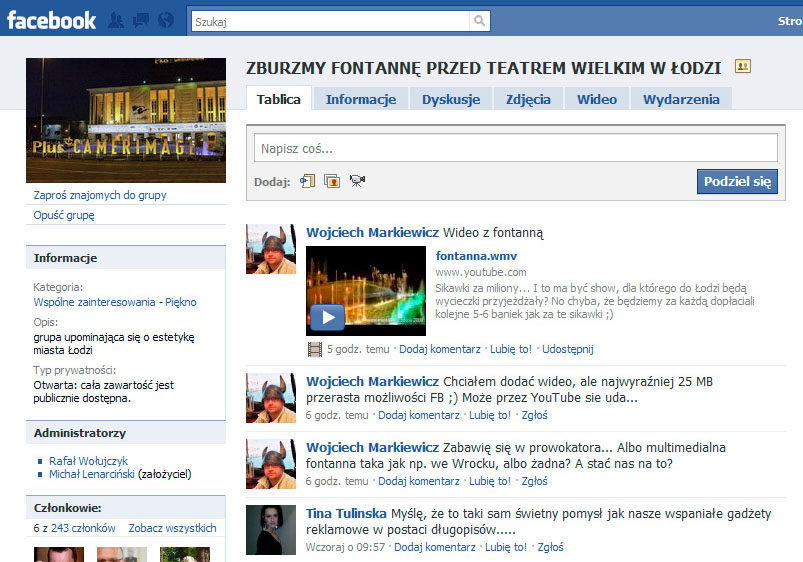Click Wojciech Markiewicz avatar on prowokatora post
803x562 pixels.
(271, 464)
